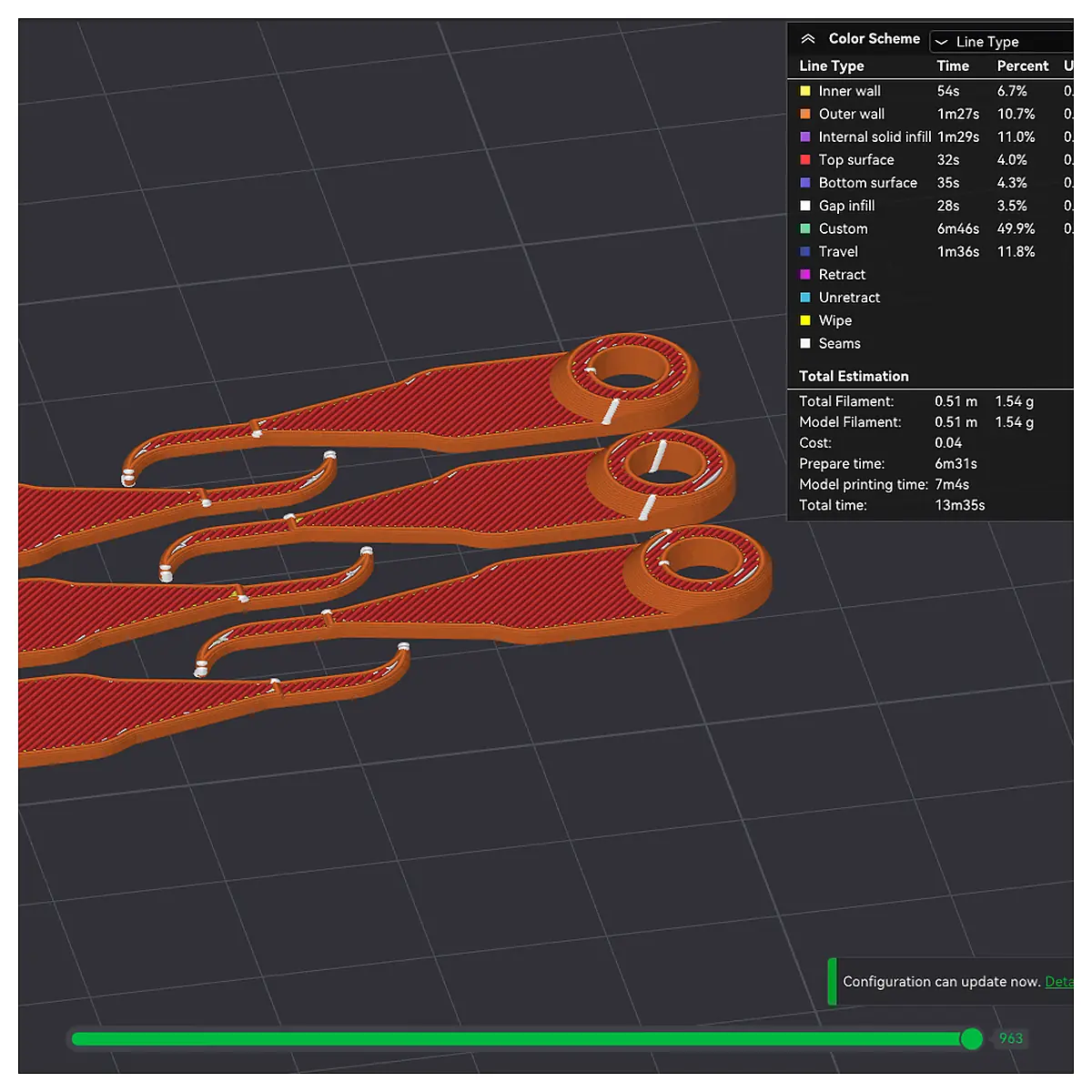
Task: Click the Custom time value 6m46s
Action: point(958,228)
